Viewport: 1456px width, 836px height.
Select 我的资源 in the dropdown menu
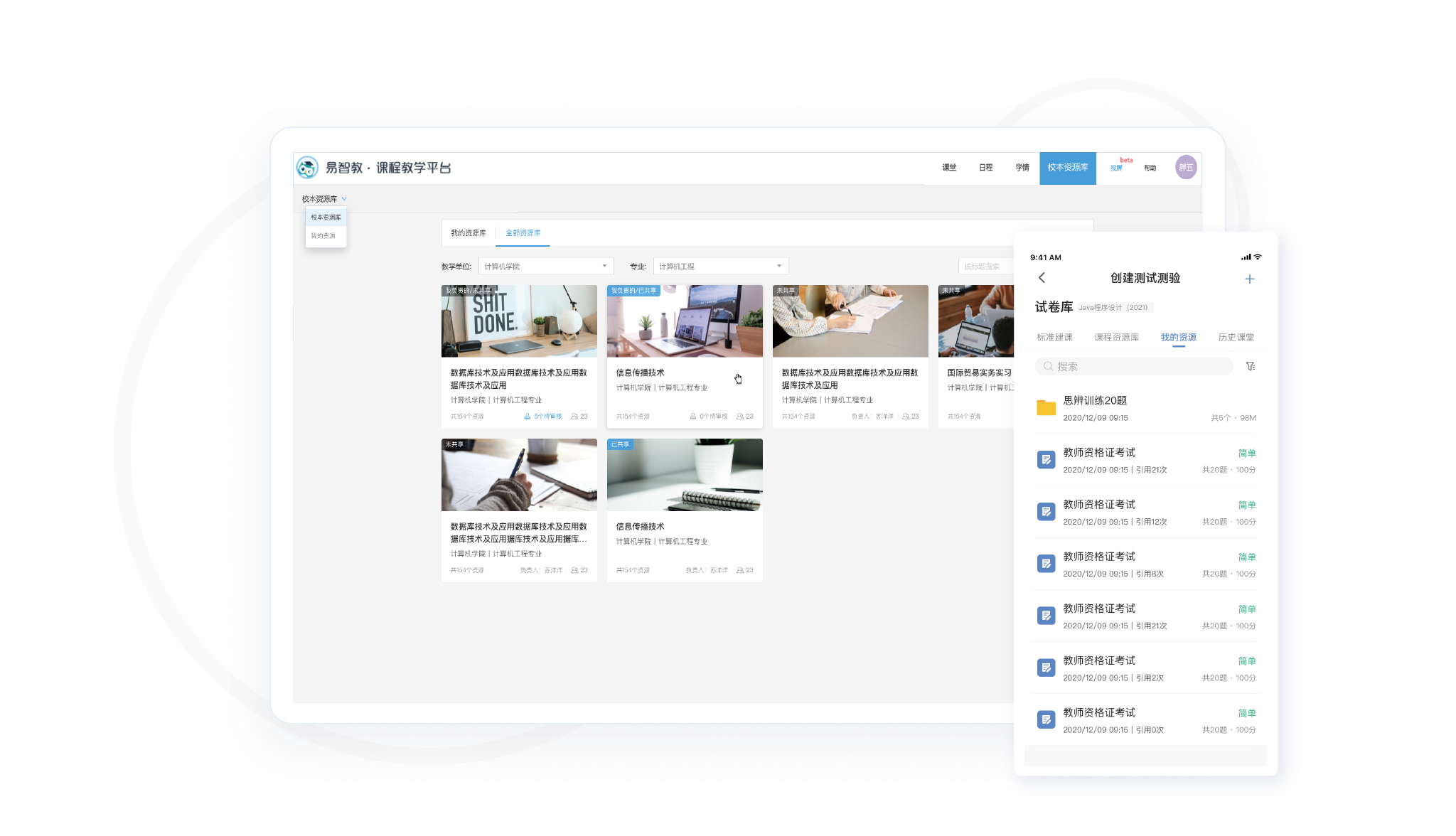pyautogui.click(x=323, y=236)
